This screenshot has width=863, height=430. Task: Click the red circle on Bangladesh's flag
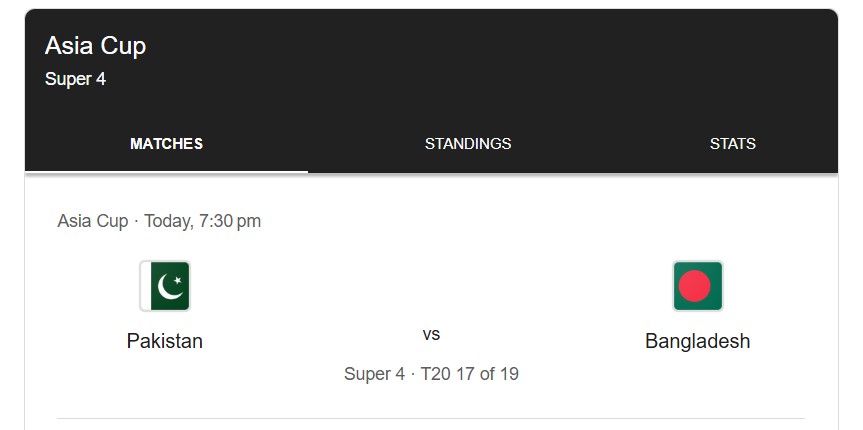pos(695,287)
